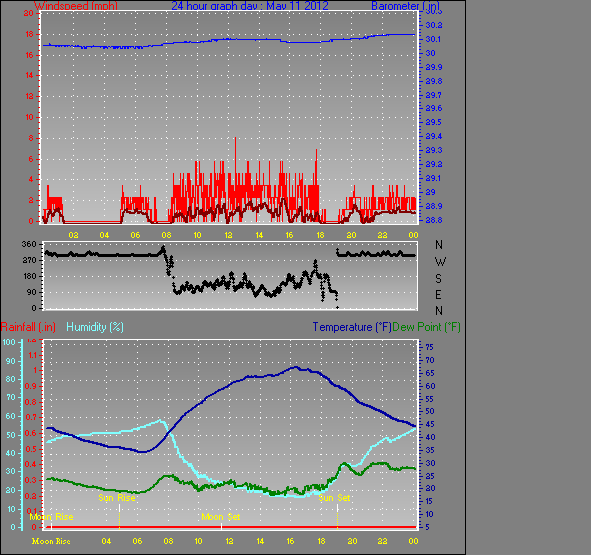Click the '29.7' barometer axis value
The height and width of the screenshot is (555, 591).
tap(434, 95)
